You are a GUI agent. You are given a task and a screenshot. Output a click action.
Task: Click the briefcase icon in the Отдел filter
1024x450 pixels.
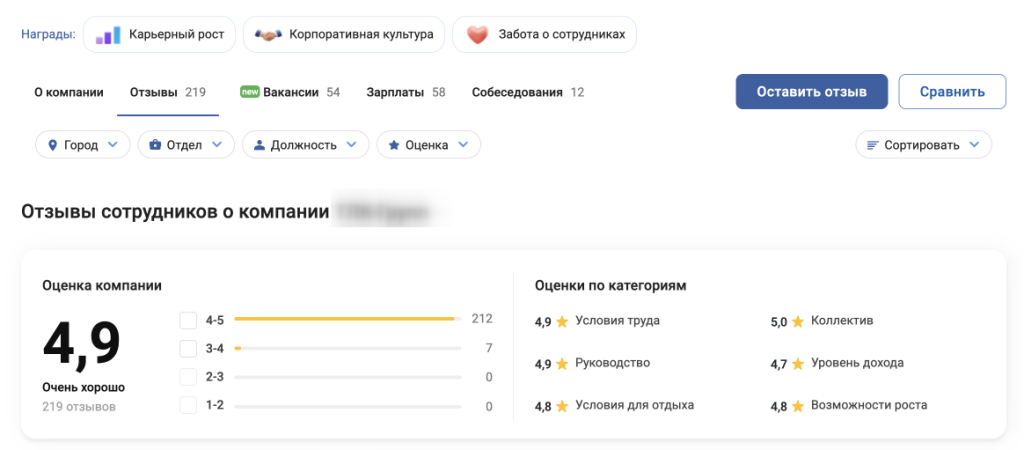click(155, 145)
